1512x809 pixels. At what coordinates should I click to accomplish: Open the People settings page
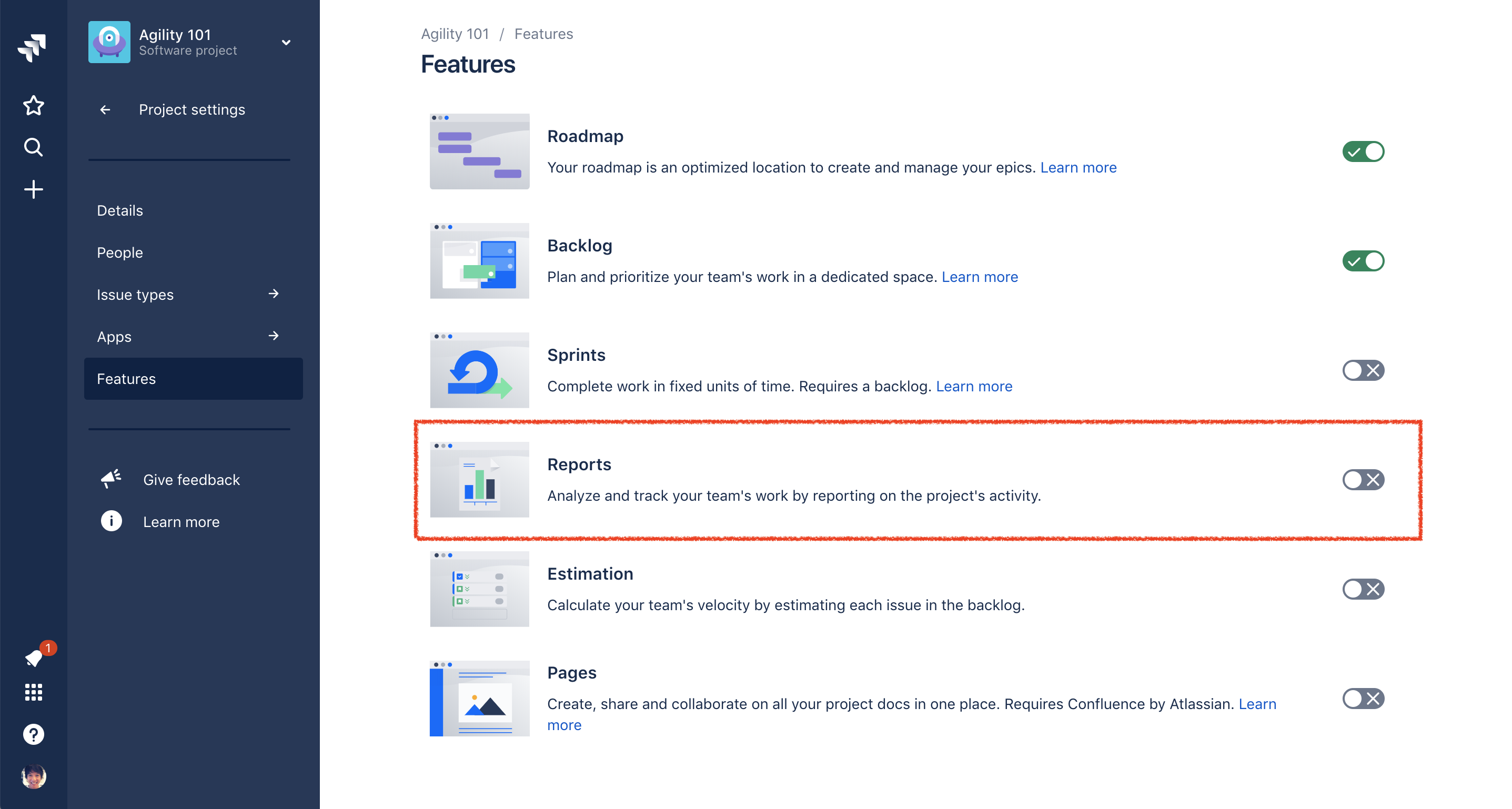pos(120,252)
